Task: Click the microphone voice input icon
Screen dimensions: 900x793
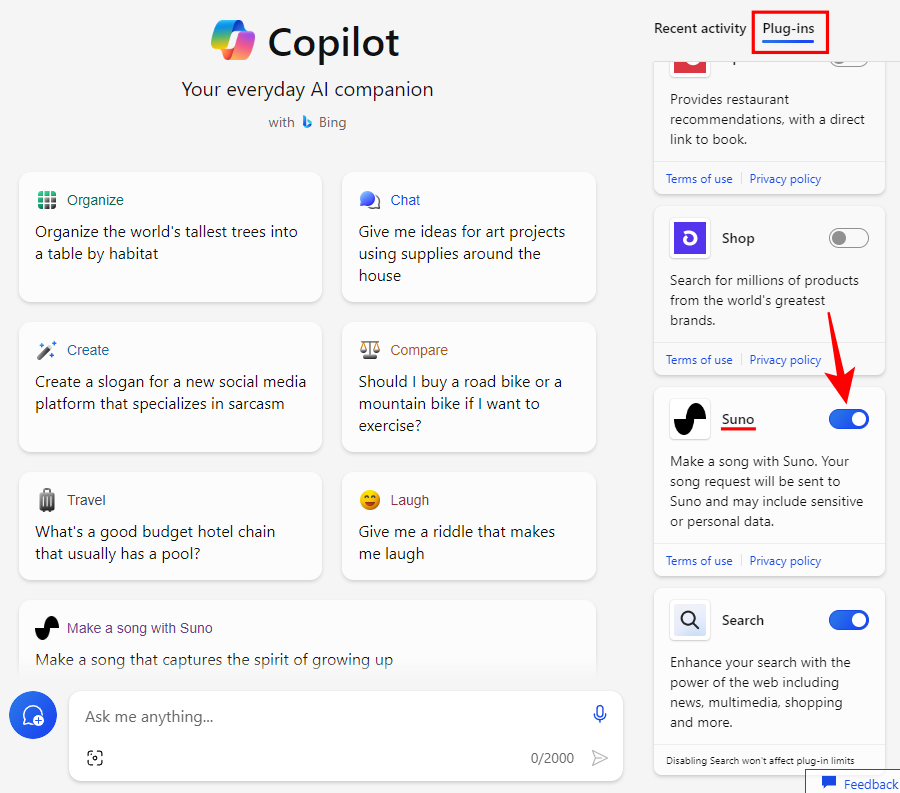Action: [x=599, y=714]
